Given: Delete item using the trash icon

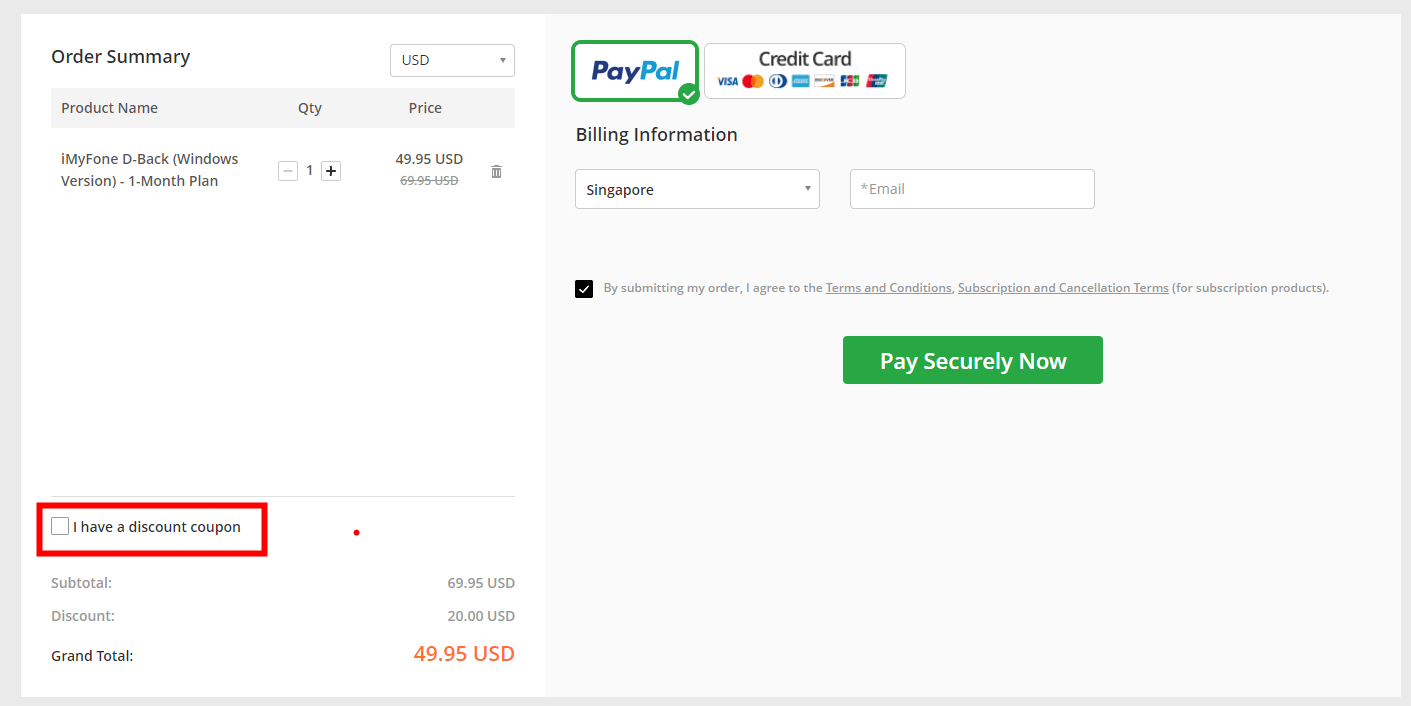Looking at the screenshot, I should click(x=496, y=171).
